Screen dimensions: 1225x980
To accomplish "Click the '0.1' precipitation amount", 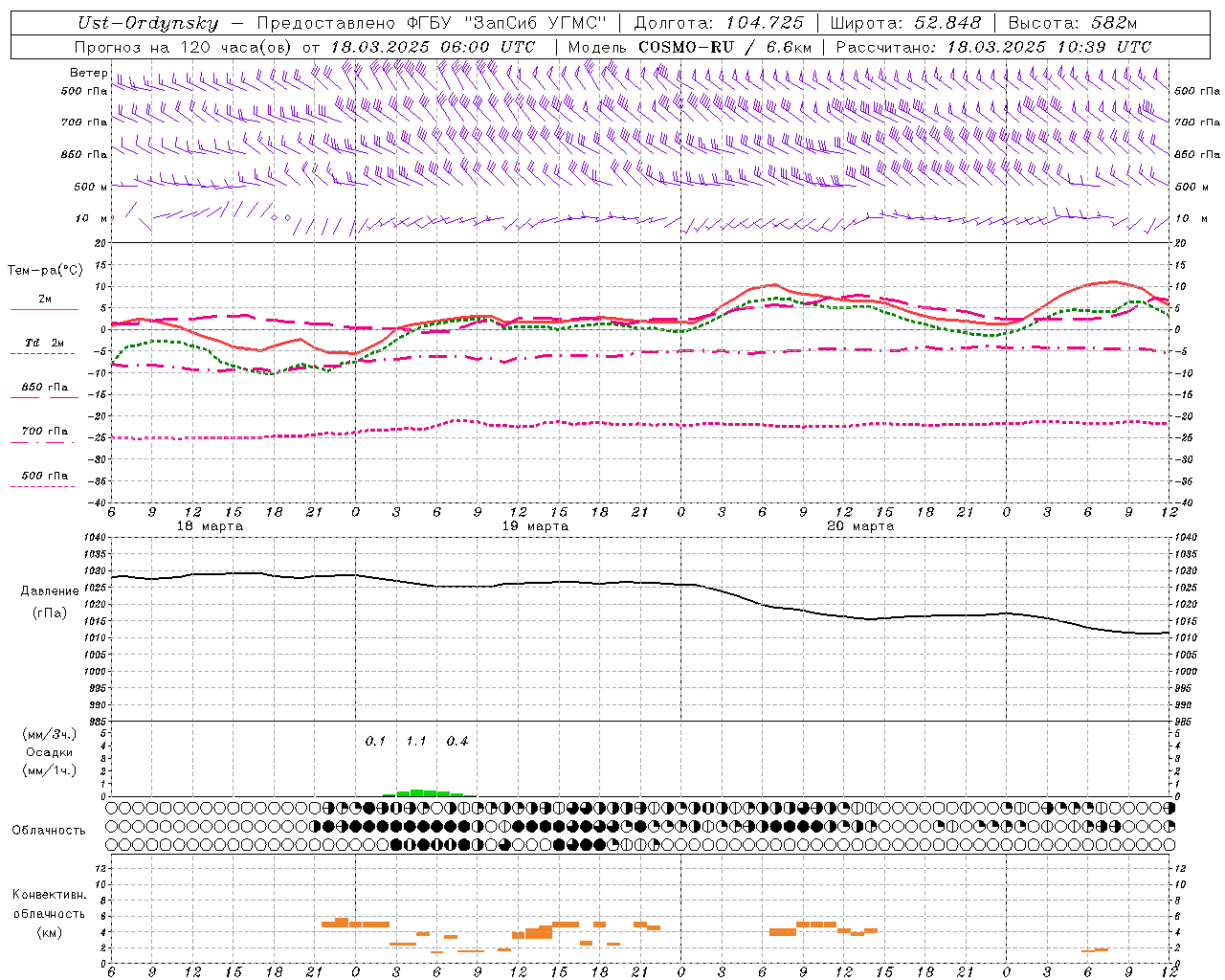I will pos(375,742).
